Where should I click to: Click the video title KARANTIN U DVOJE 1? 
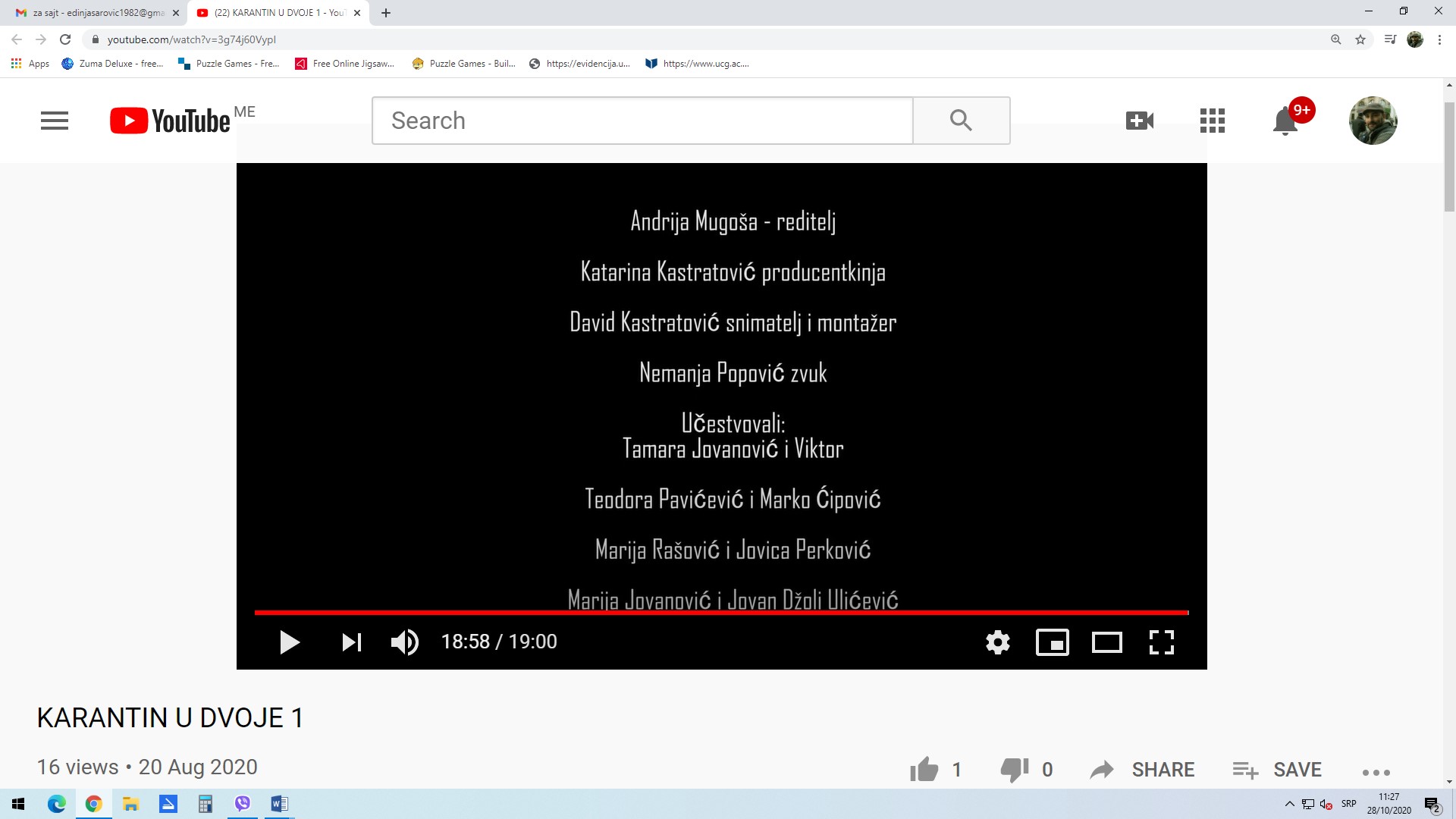point(171,718)
